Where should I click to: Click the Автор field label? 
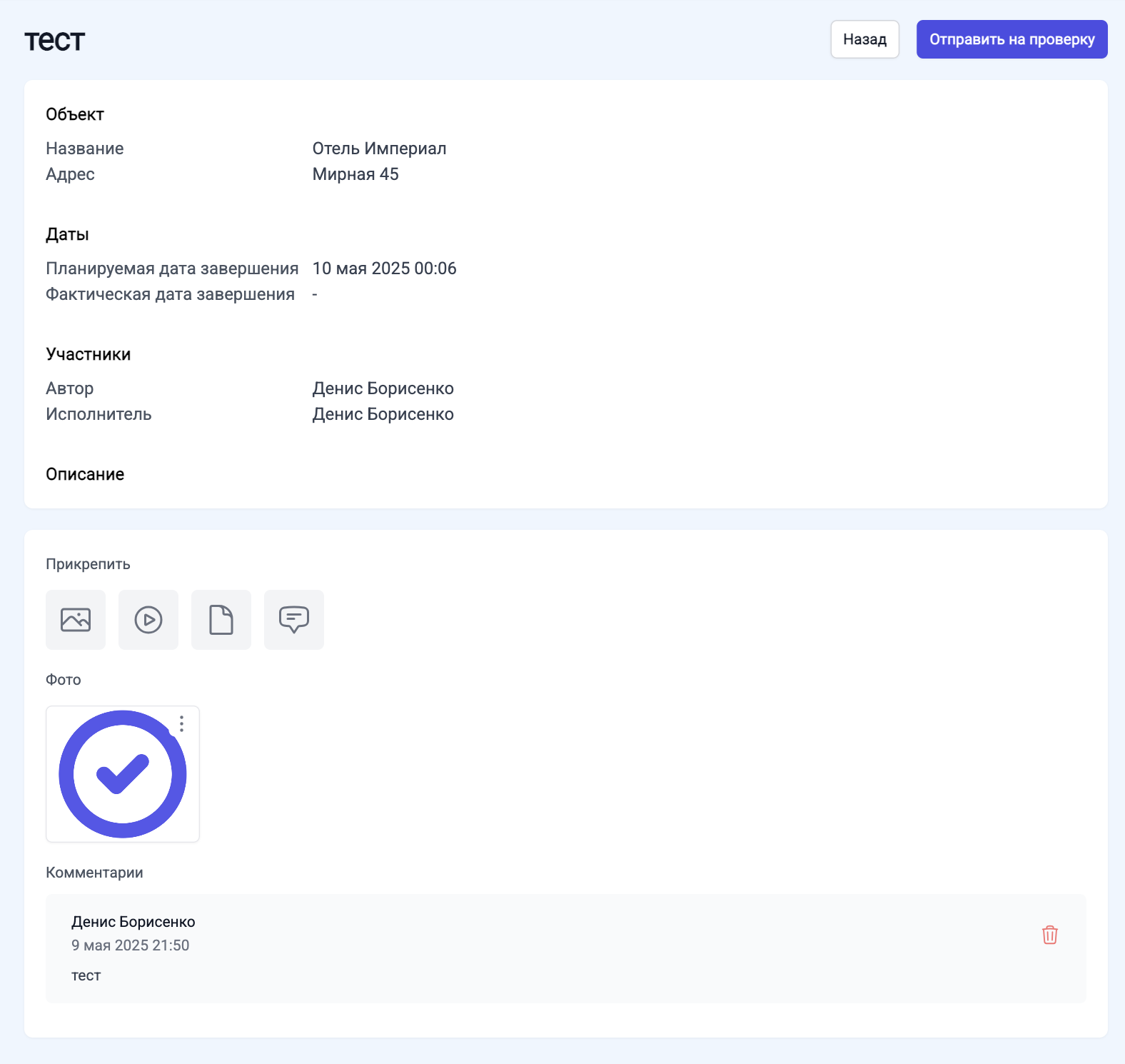(x=70, y=388)
